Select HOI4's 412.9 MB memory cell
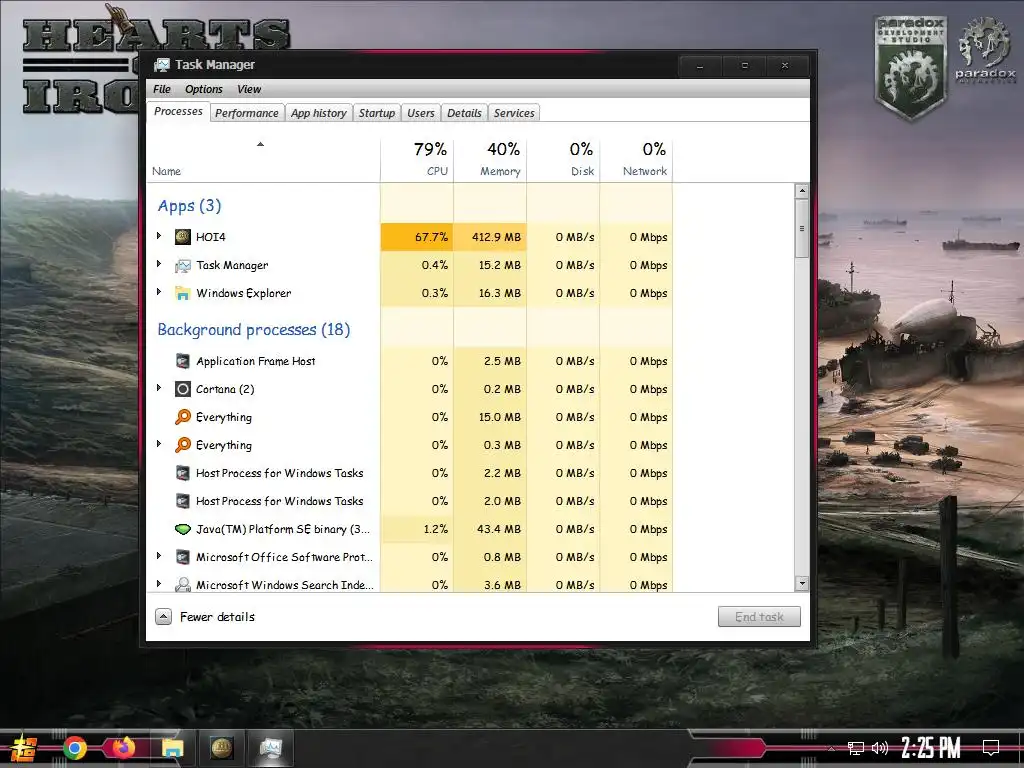The image size is (1024, 768). [490, 237]
